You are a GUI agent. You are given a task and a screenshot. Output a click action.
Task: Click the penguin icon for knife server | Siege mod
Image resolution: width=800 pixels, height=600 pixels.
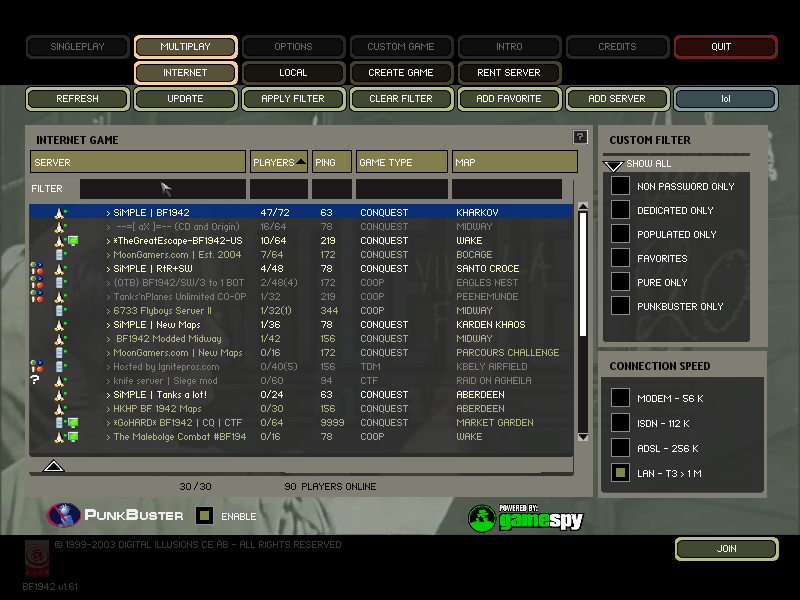(x=60, y=381)
